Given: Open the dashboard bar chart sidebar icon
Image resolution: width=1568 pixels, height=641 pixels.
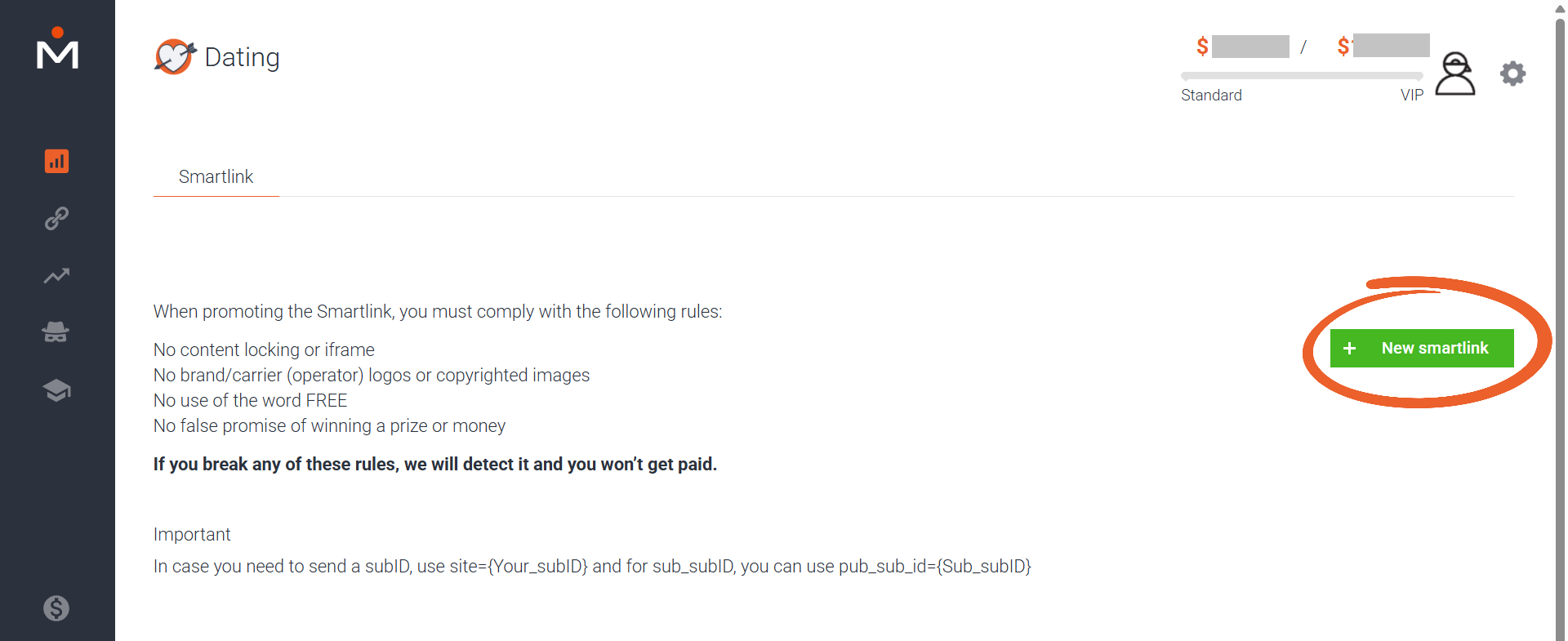Looking at the screenshot, I should pos(56,161).
